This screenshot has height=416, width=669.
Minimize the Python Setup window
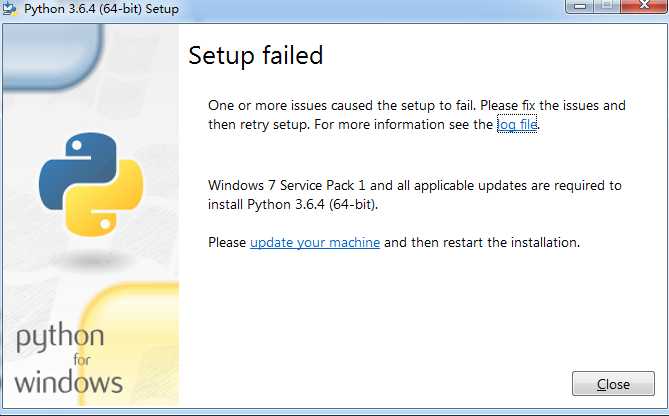(580, 6)
